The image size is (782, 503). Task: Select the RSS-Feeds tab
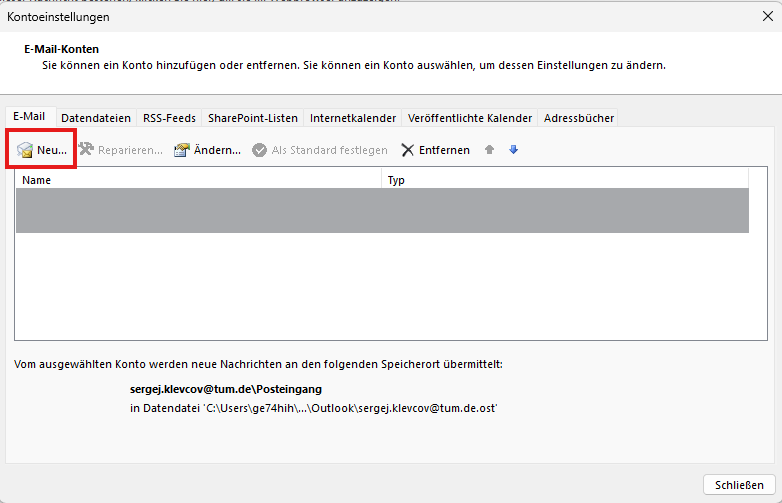(x=169, y=118)
